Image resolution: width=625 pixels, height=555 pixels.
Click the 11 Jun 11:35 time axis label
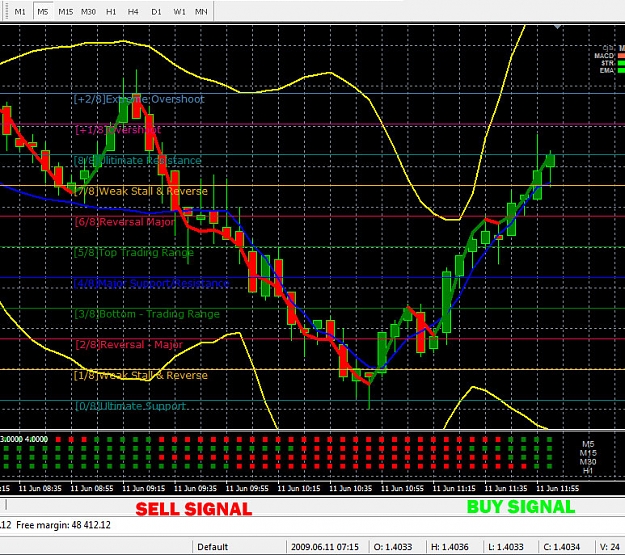[506, 488]
